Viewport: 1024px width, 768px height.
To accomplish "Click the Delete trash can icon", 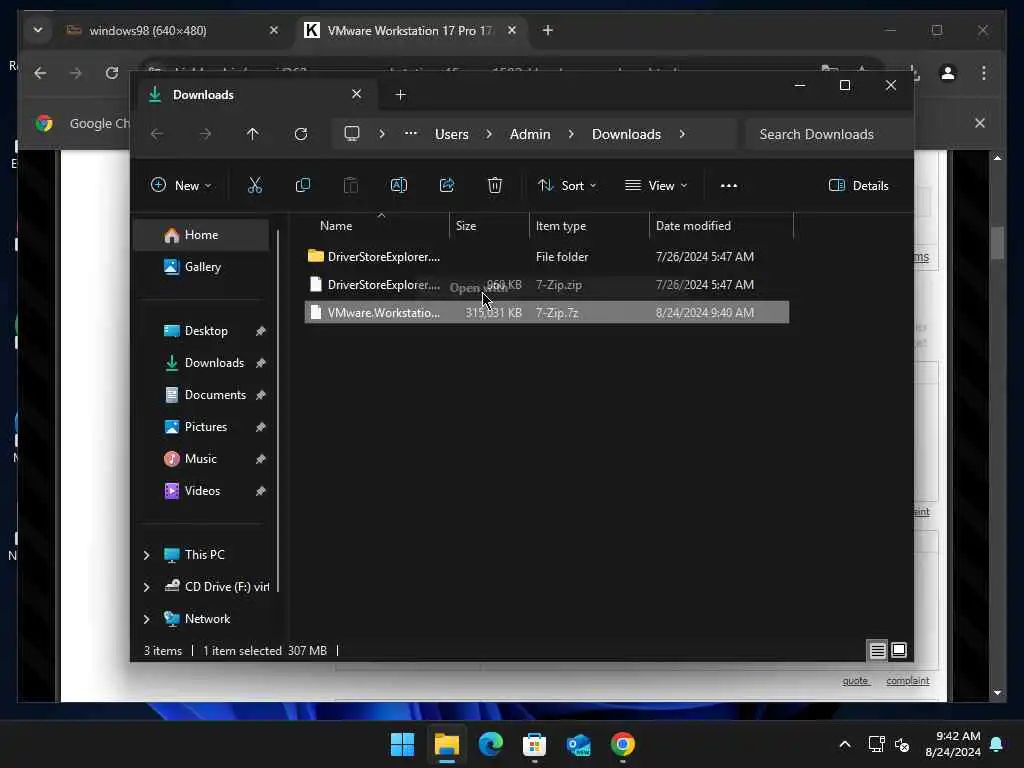I will pyautogui.click(x=495, y=185).
